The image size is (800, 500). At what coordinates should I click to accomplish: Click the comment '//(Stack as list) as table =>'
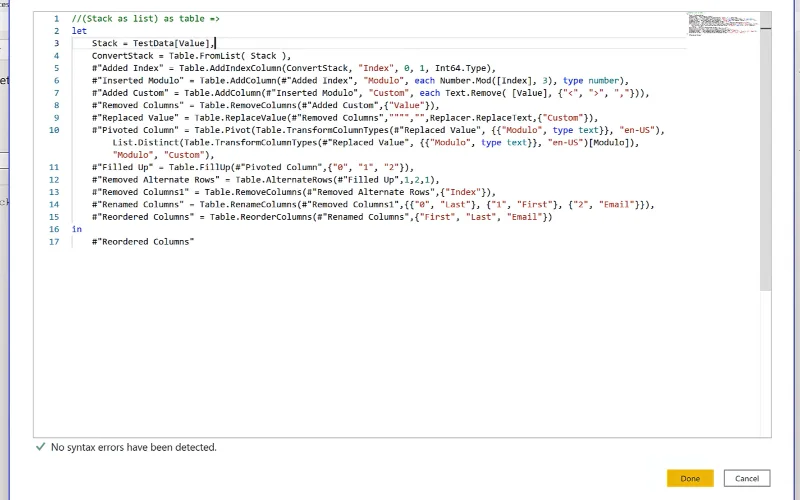[x=145, y=18]
